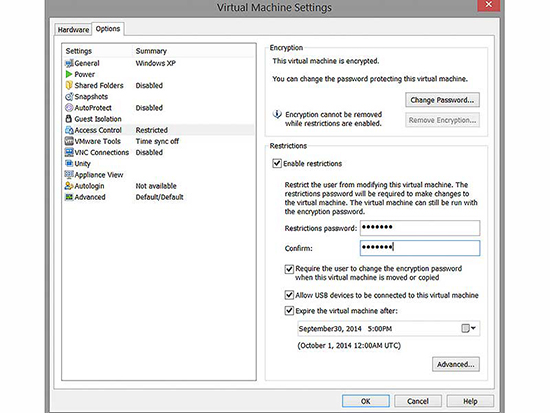Select the General row label
This screenshot has height=413, width=550.
87,63
